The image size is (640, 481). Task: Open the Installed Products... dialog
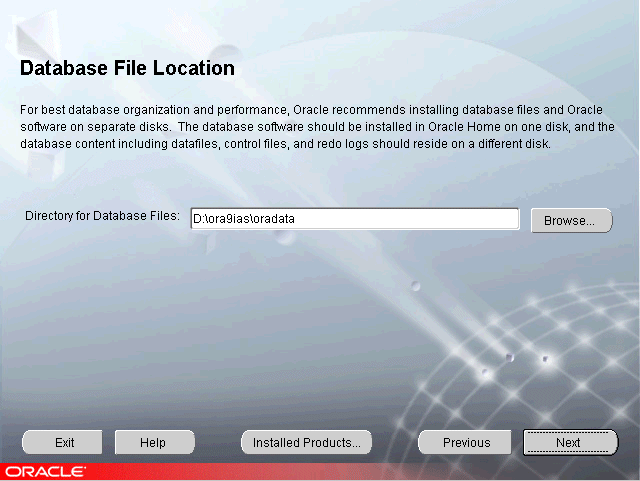tap(307, 442)
